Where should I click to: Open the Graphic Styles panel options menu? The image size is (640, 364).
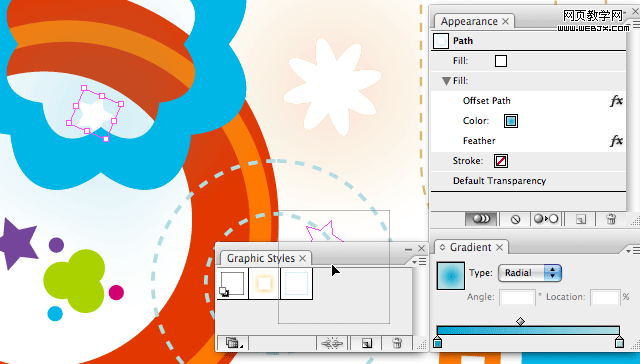[x=420, y=261]
